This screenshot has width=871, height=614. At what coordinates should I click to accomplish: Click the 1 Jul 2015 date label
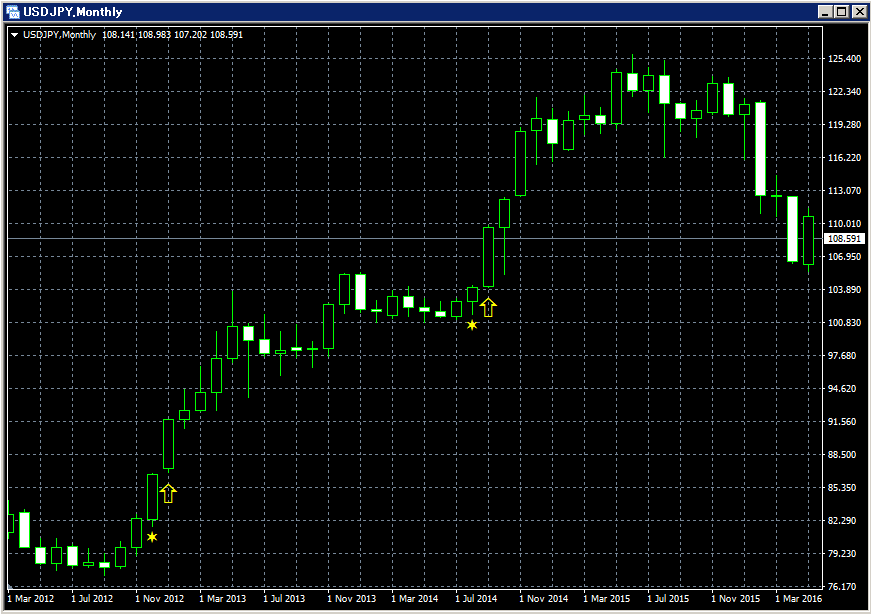pyautogui.click(x=668, y=598)
